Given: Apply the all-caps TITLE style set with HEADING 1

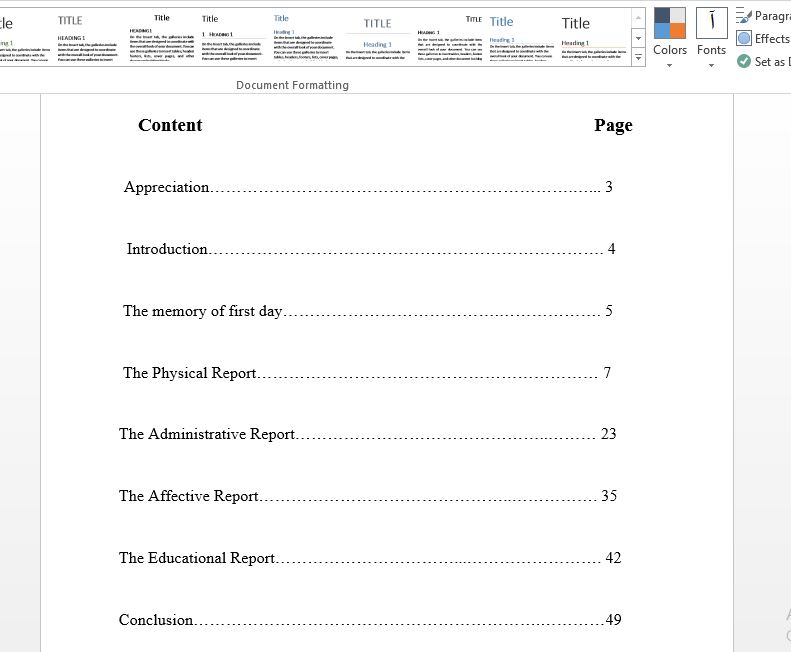Looking at the screenshot, I should pyautogui.click(x=87, y=38).
